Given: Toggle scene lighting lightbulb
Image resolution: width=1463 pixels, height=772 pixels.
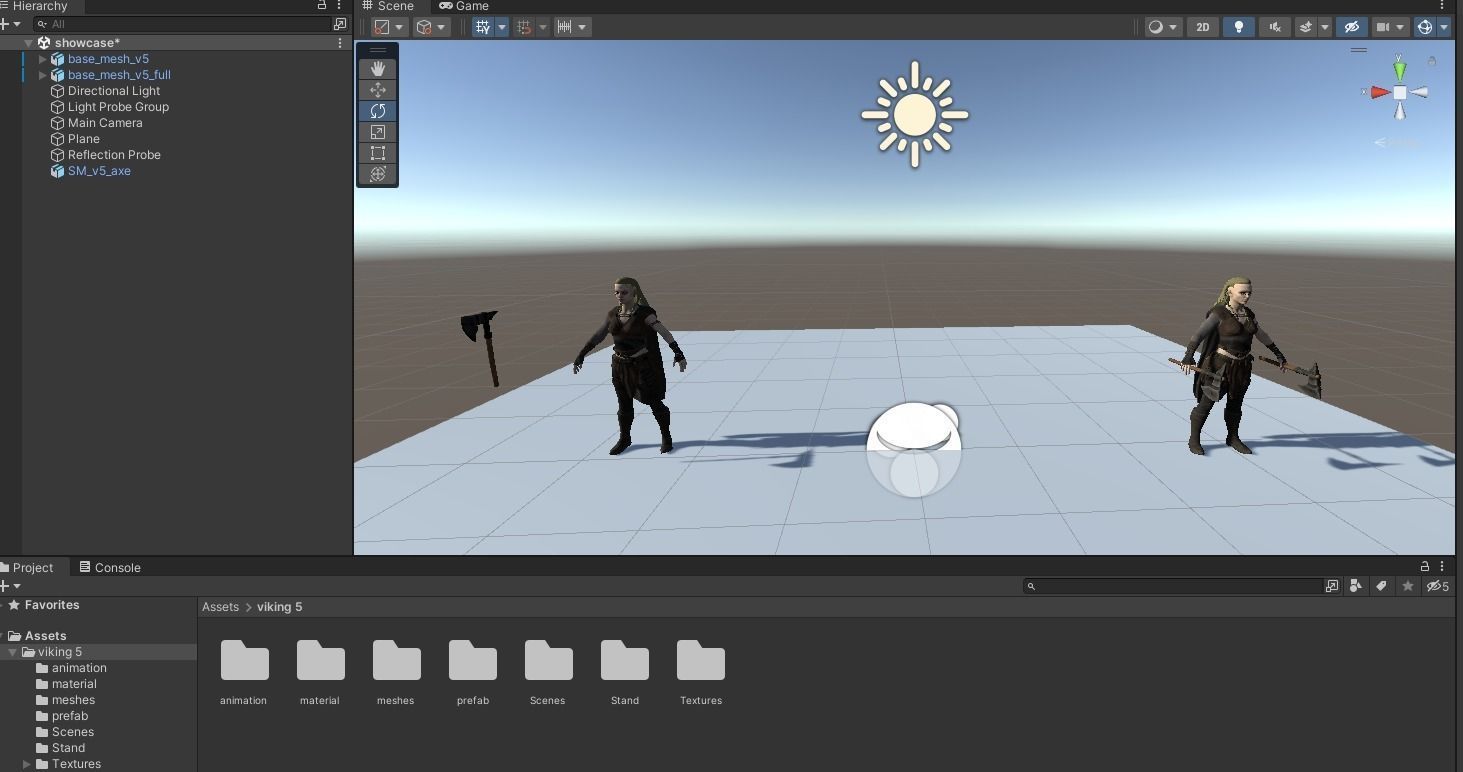Looking at the screenshot, I should 1239,27.
